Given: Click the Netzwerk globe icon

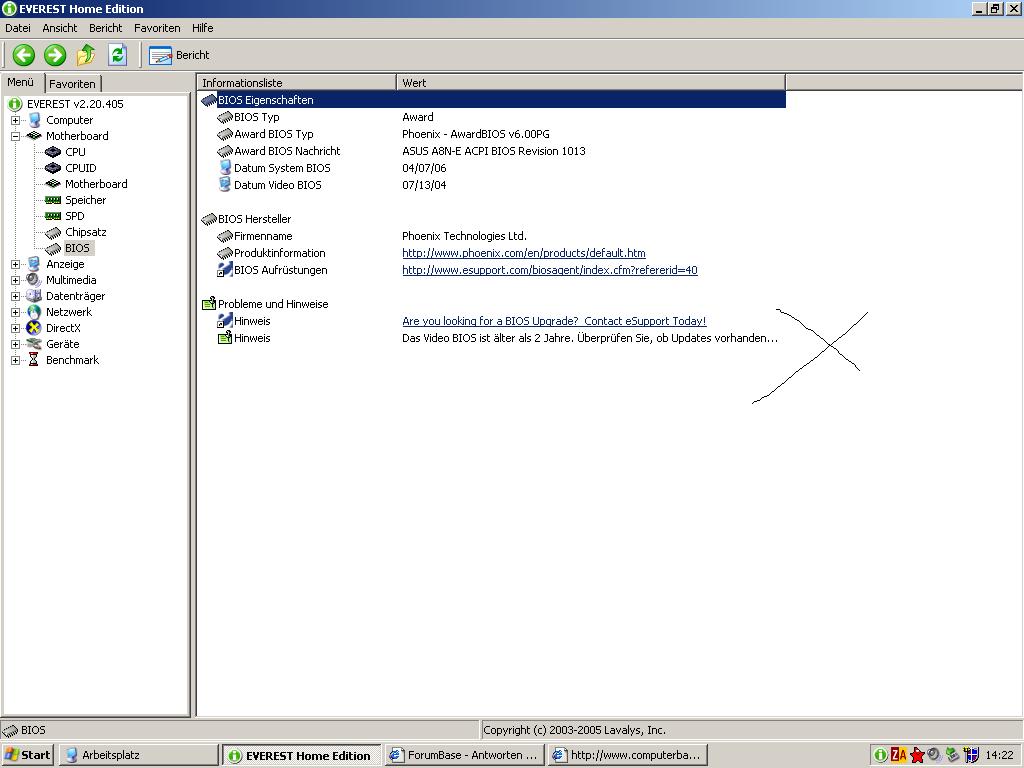Looking at the screenshot, I should coord(34,312).
